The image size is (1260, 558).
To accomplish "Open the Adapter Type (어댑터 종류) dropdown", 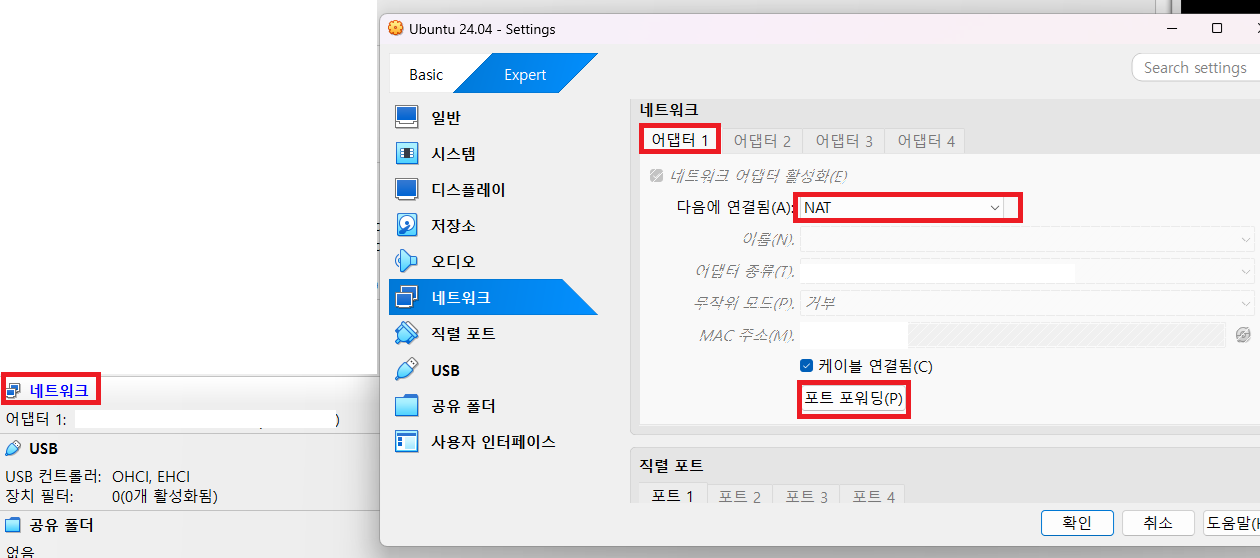I will pyautogui.click(x=1027, y=271).
